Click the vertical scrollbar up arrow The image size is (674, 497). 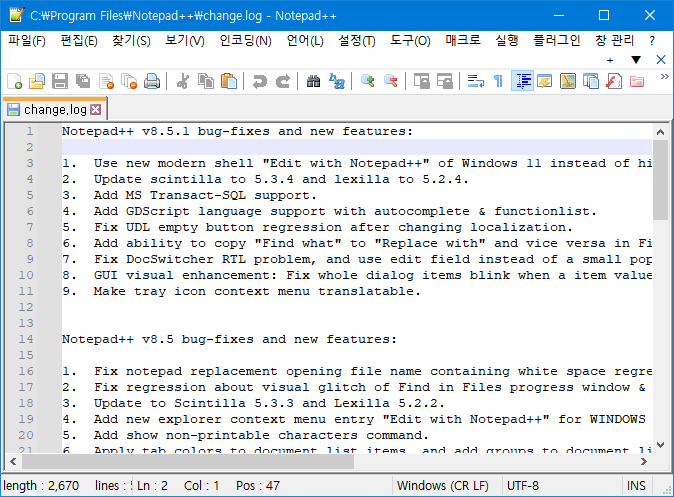click(x=660, y=132)
